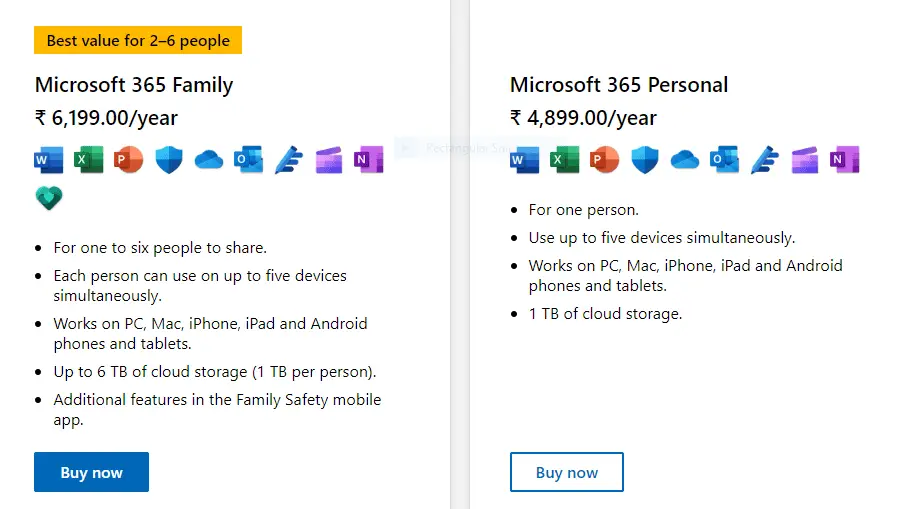Click the Clipchamp icon under Family plan

tap(329, 159)
